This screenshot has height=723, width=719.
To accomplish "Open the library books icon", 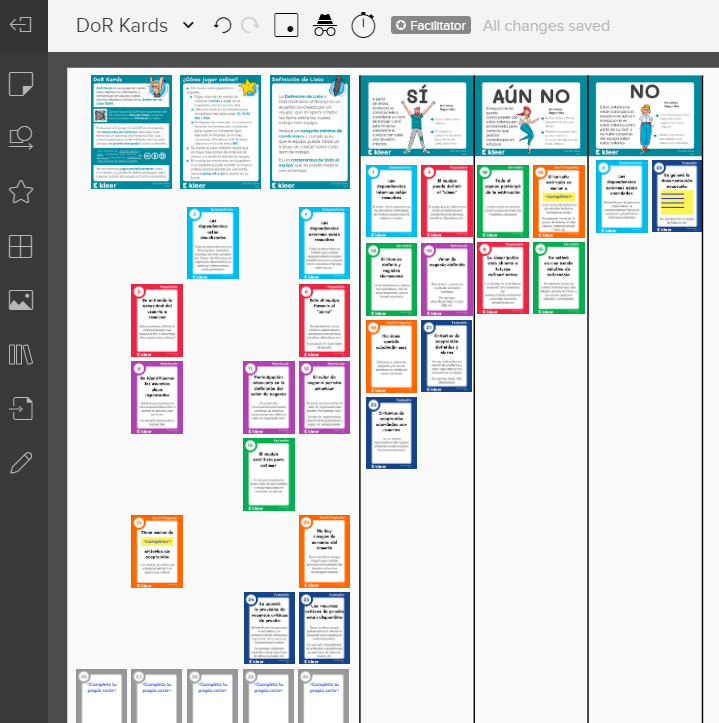I will 21,354.
